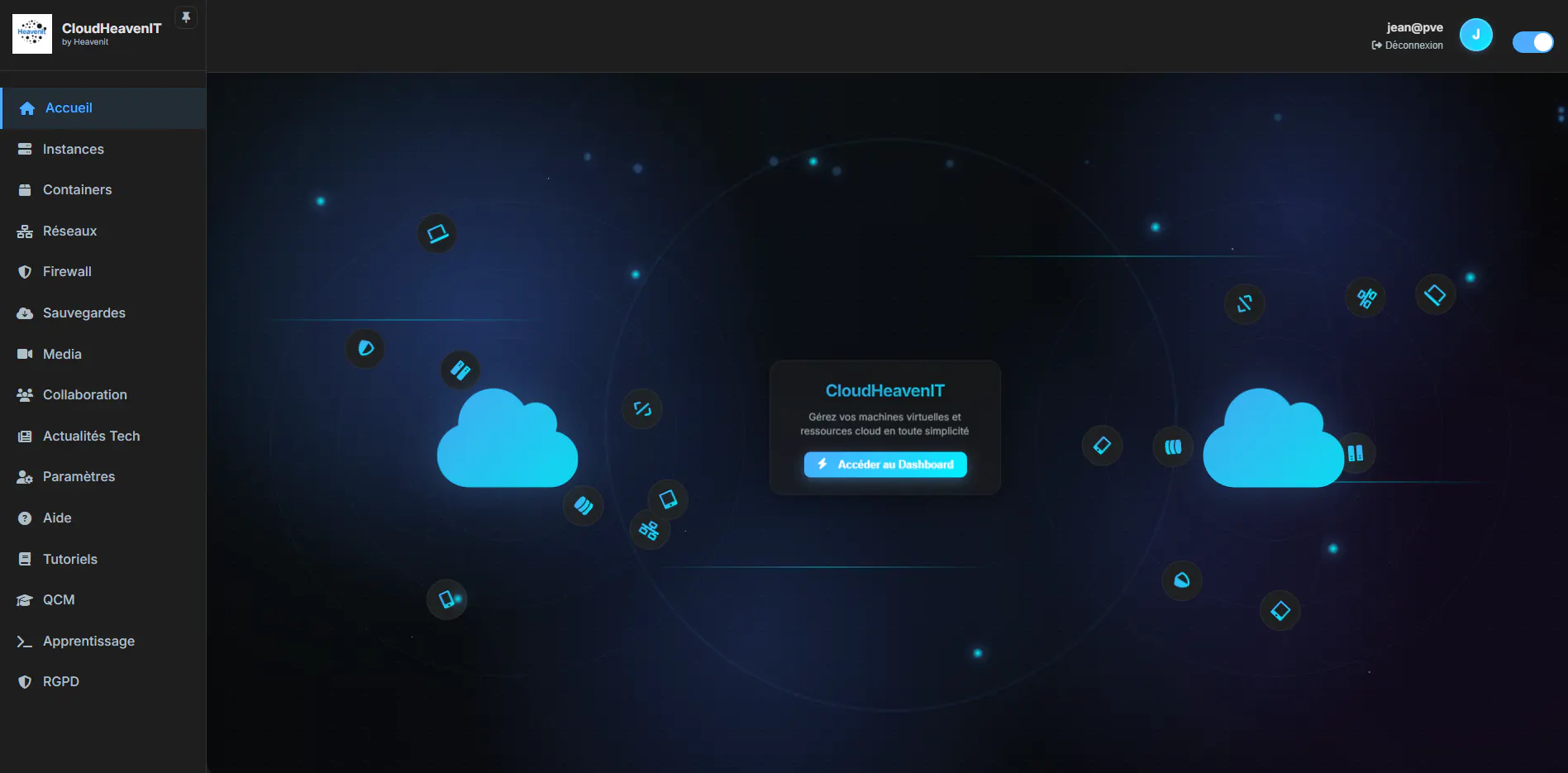Click the Déconnexion logout link
The height and width of the screenshot is (773, 1568).
(x=1408, y=45)
